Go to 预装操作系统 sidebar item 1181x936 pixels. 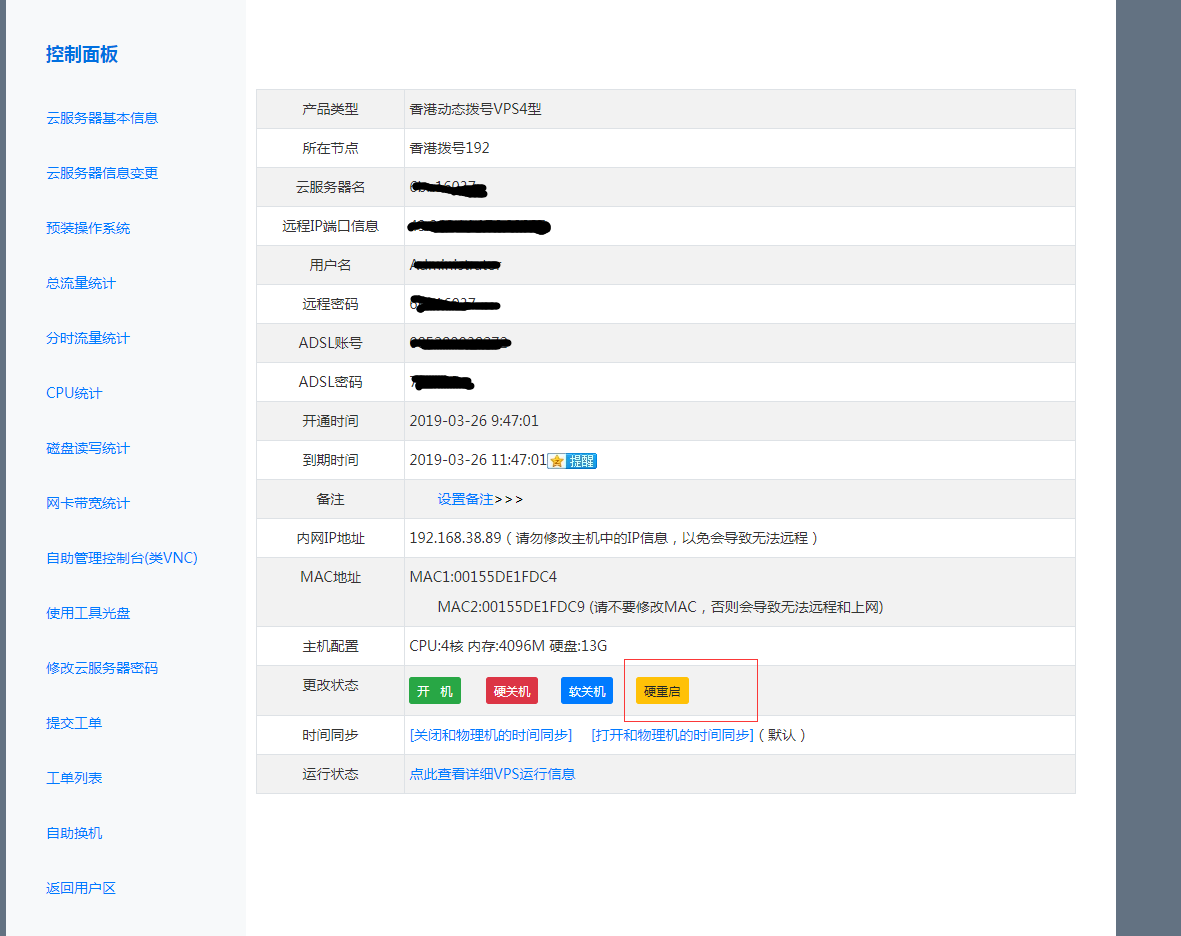tap(88, 228)
